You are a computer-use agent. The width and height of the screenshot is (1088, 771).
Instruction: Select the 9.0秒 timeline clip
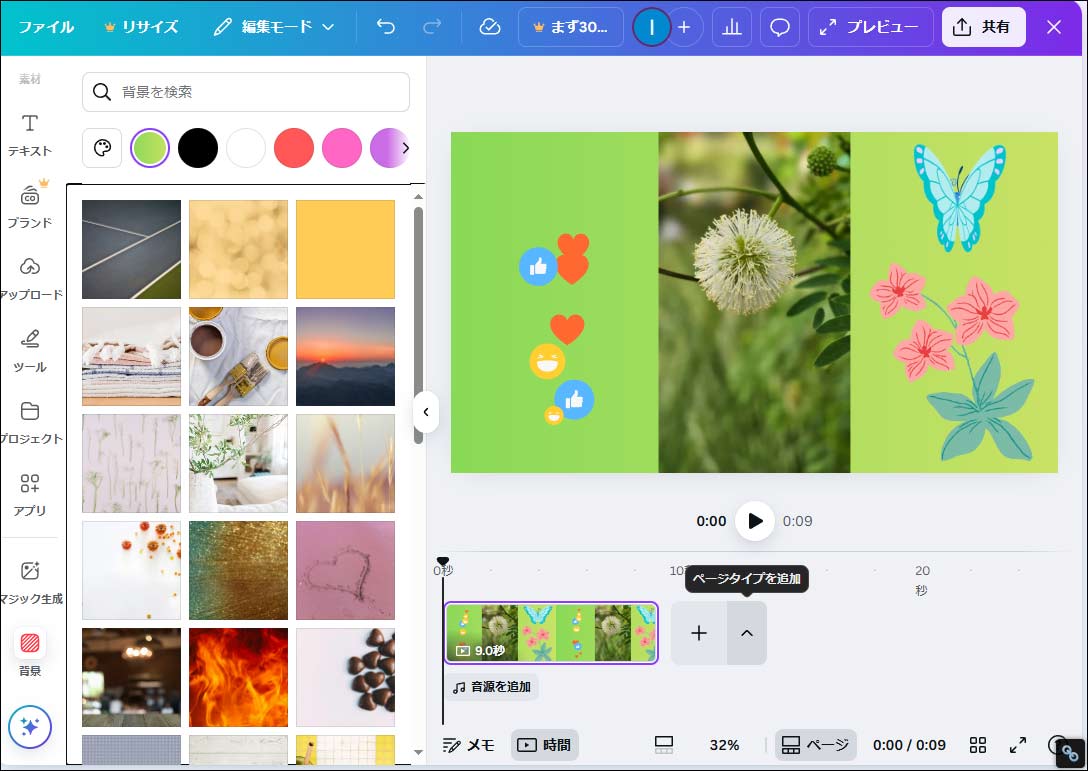pos(551,632)
